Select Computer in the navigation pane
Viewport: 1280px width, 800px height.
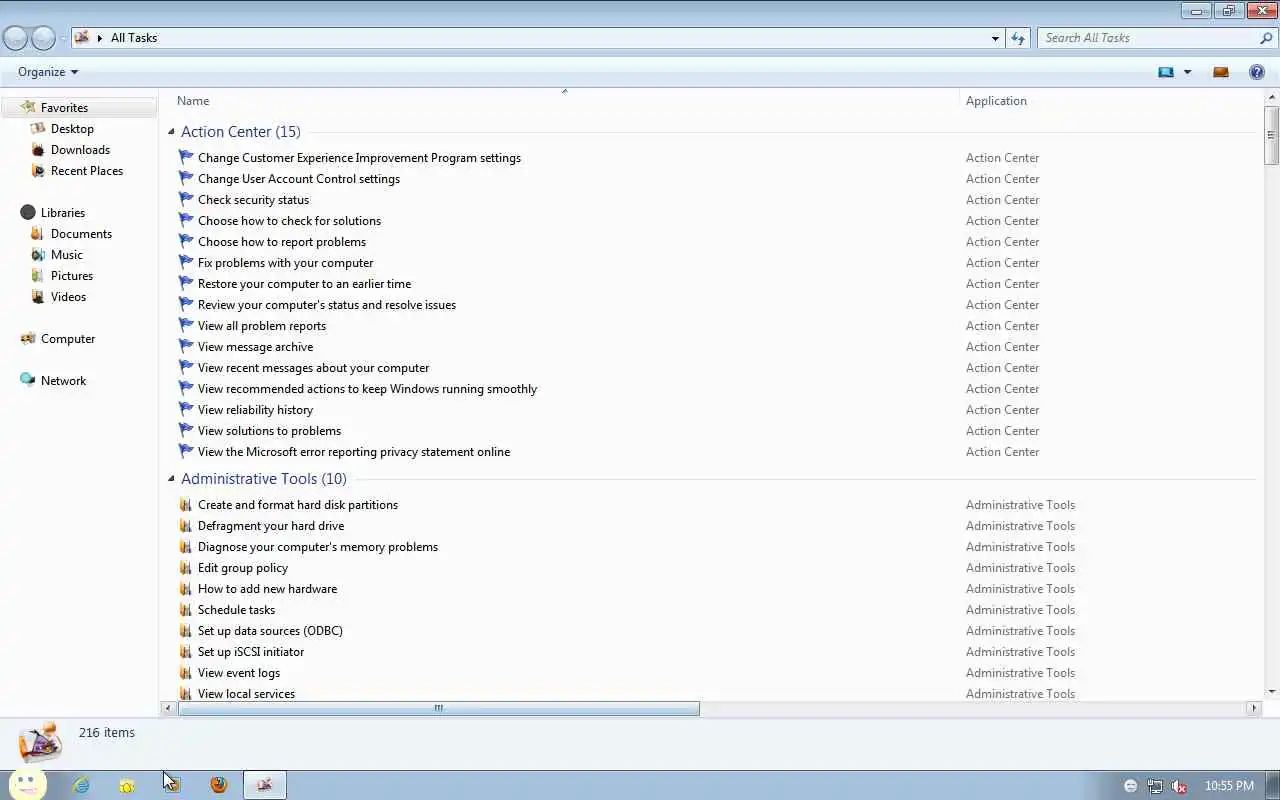point(68,338)
